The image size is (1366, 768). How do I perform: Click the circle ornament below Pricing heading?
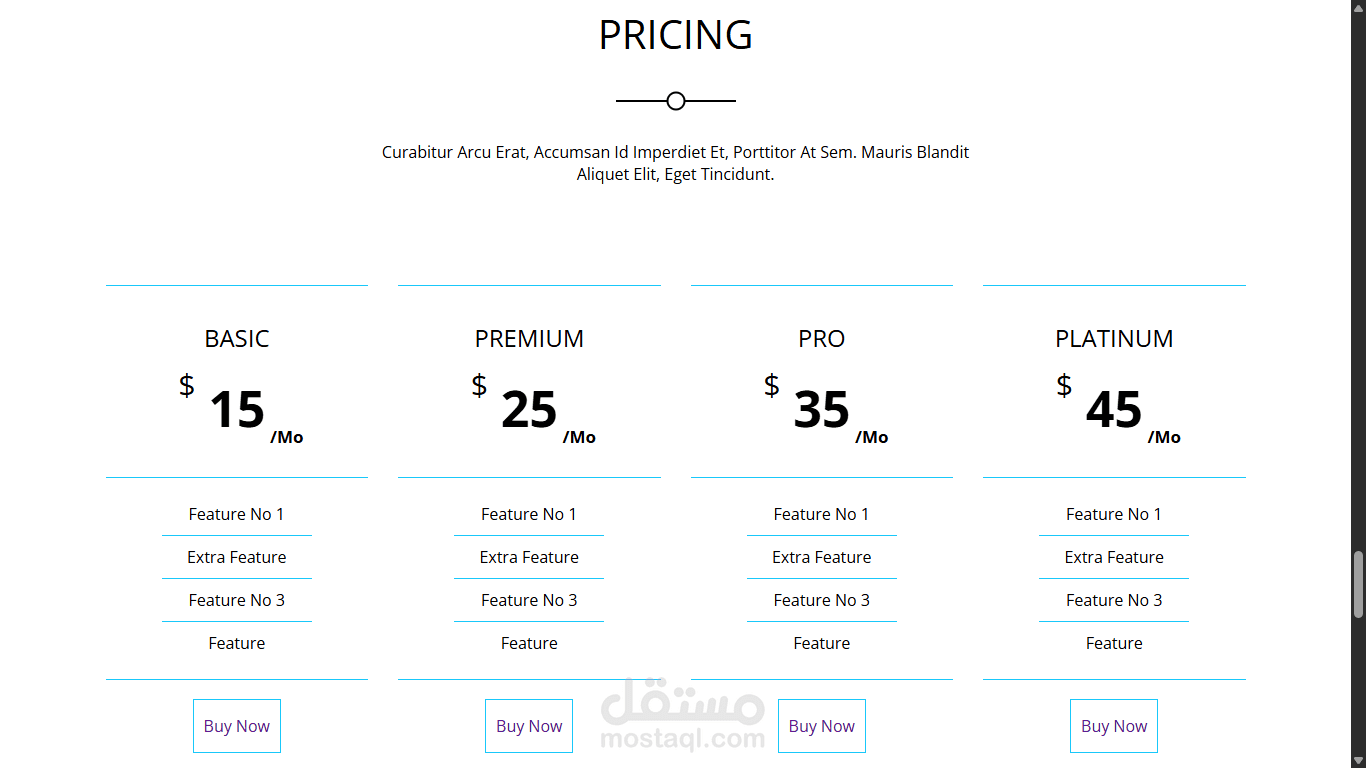676,101
